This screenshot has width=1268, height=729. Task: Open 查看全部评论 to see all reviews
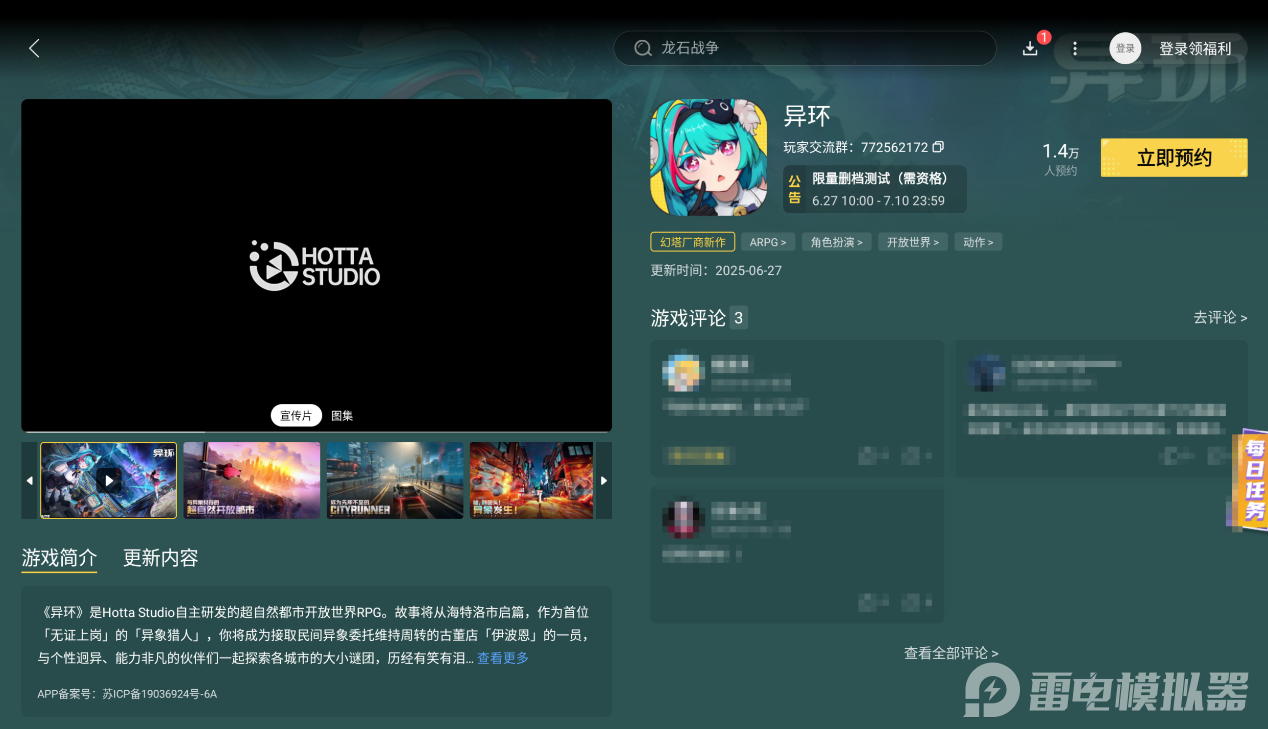tap(949, 653)
